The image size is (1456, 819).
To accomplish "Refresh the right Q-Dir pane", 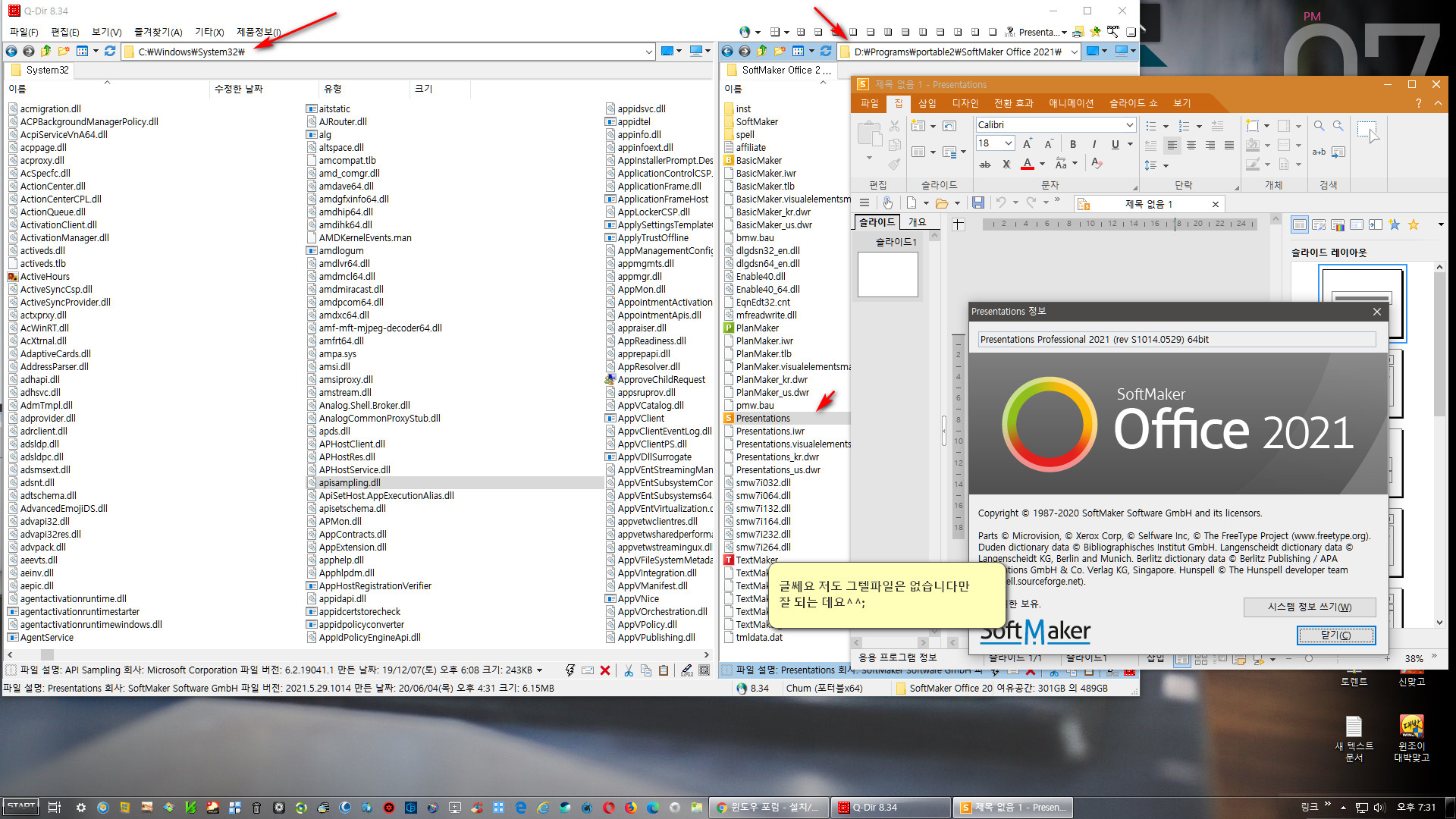I will pos(826,51).
